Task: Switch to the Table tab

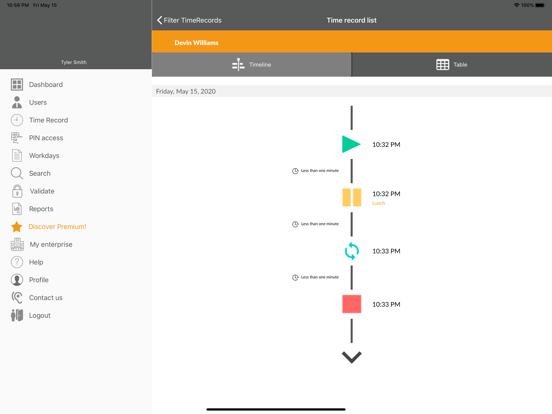Action: click(451, 64)
